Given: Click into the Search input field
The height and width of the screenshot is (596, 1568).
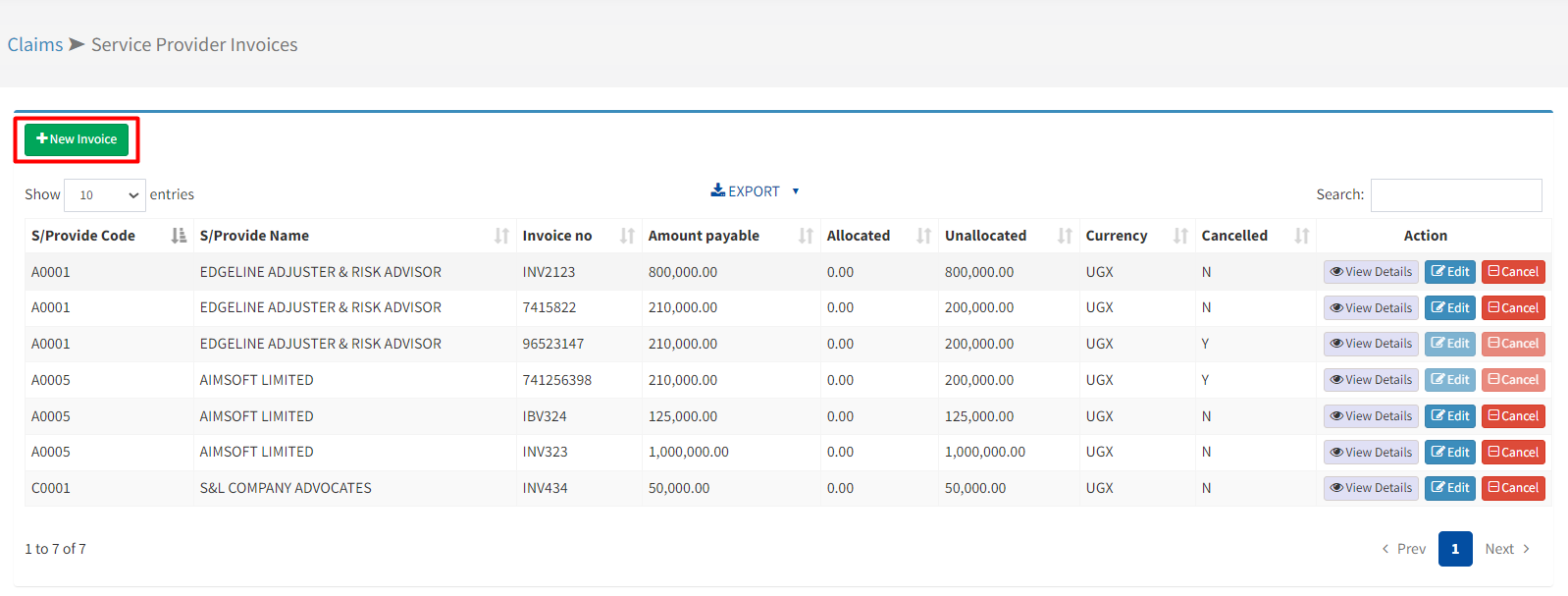Looking at the screenshot, I should (1455, 195).
